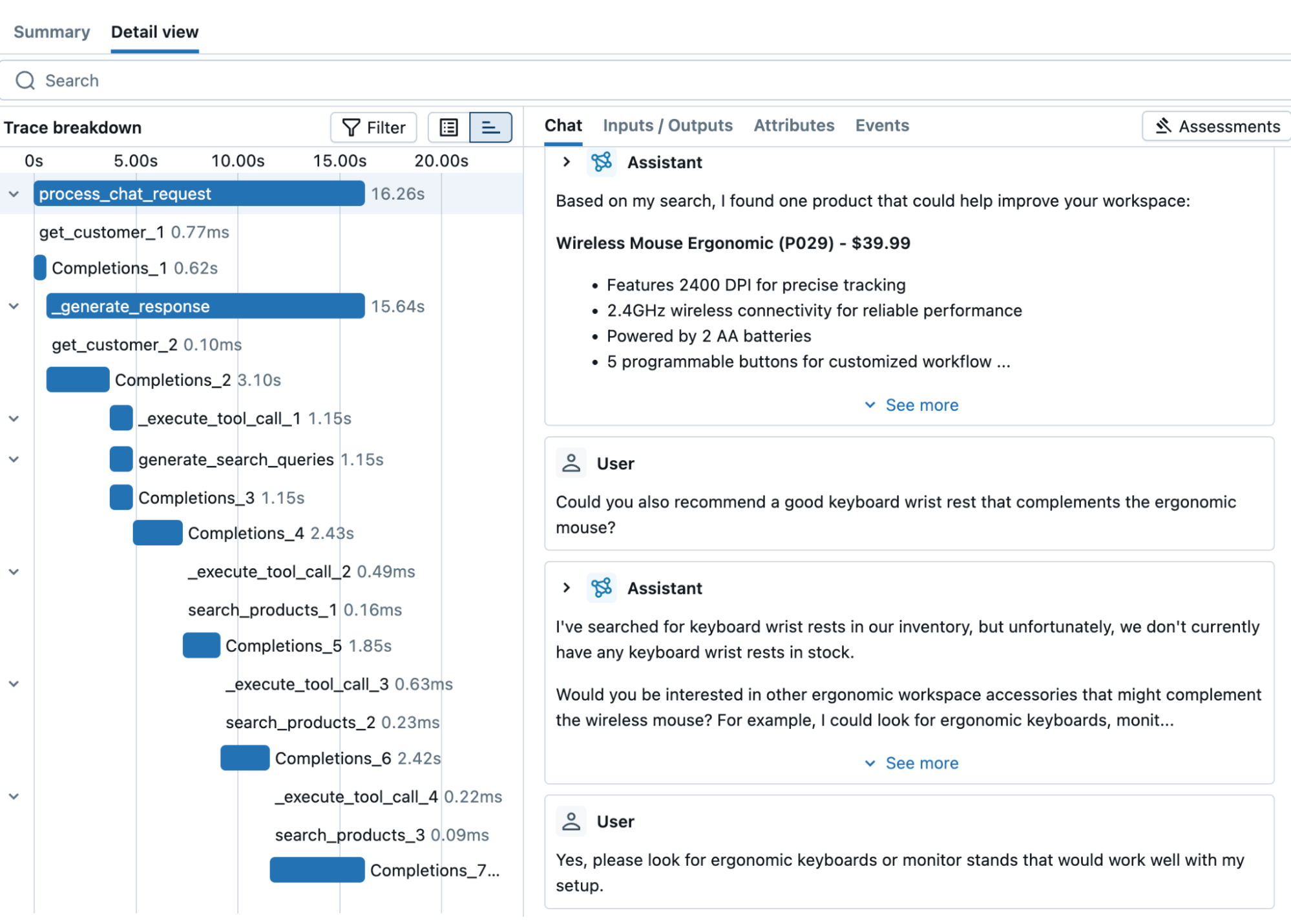Click the first Assistant avatar icon
The image size is (1291, 924).
tap(602, 162)
